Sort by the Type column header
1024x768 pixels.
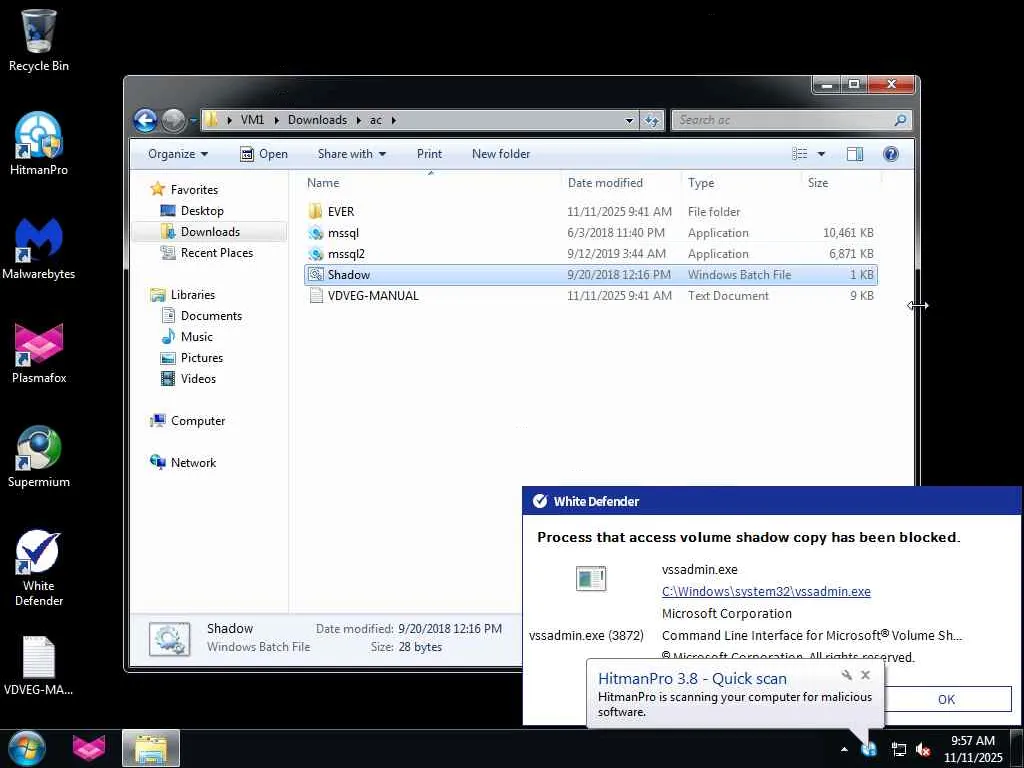point(741,183)
